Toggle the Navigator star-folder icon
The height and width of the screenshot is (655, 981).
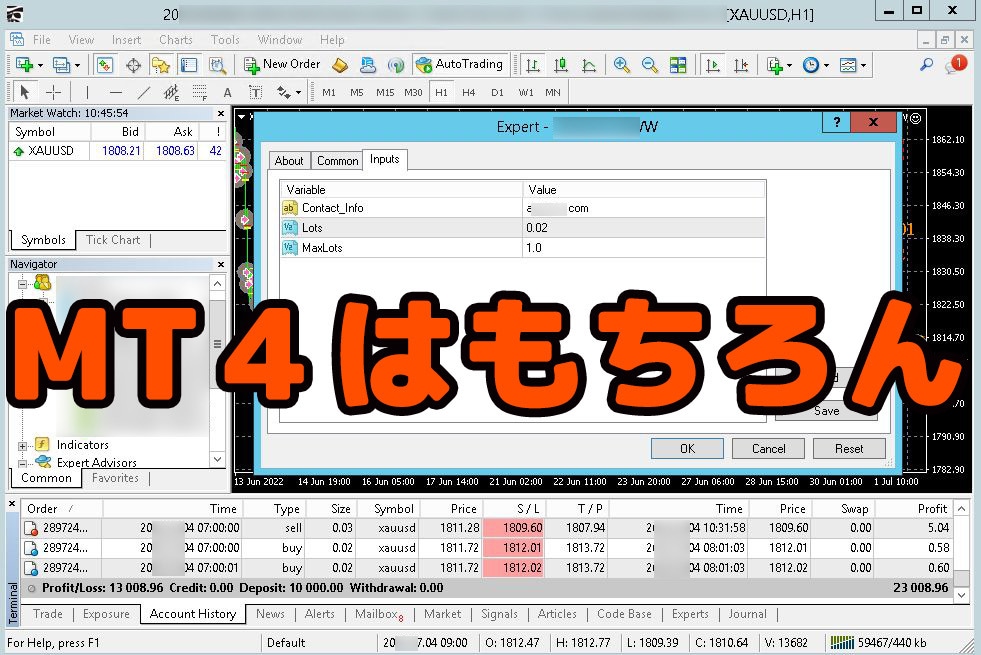[161, 64]
